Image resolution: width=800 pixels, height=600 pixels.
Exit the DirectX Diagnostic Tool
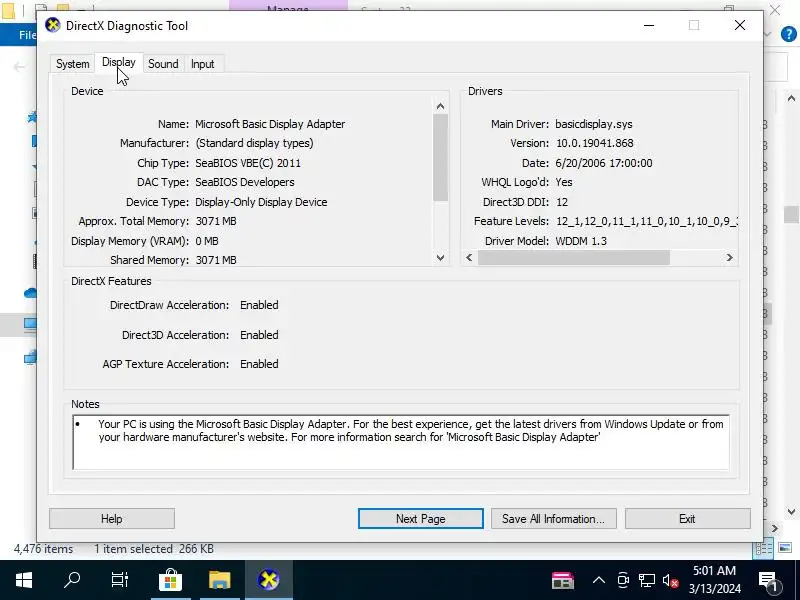point(687,519)
